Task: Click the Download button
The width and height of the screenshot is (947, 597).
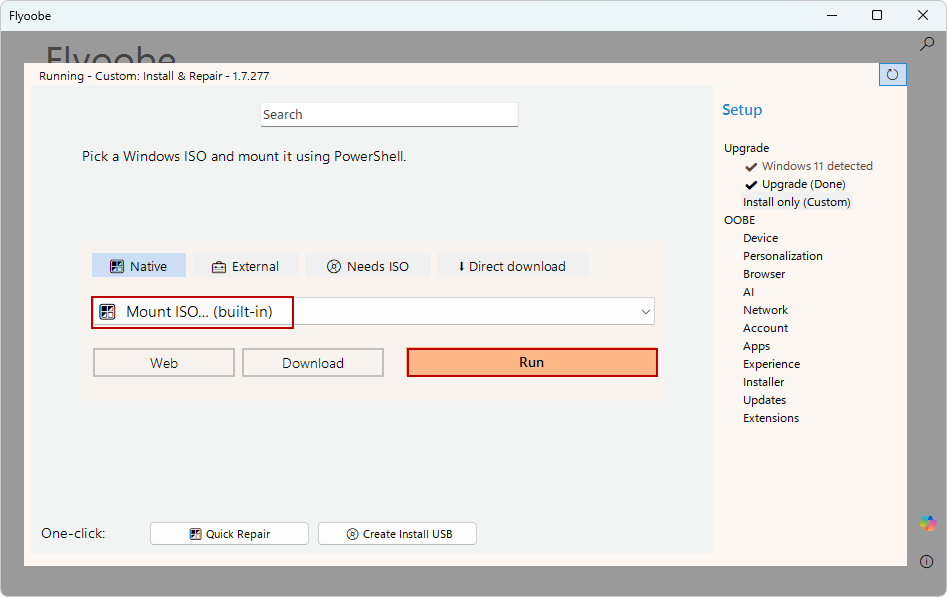Action: 313,363
